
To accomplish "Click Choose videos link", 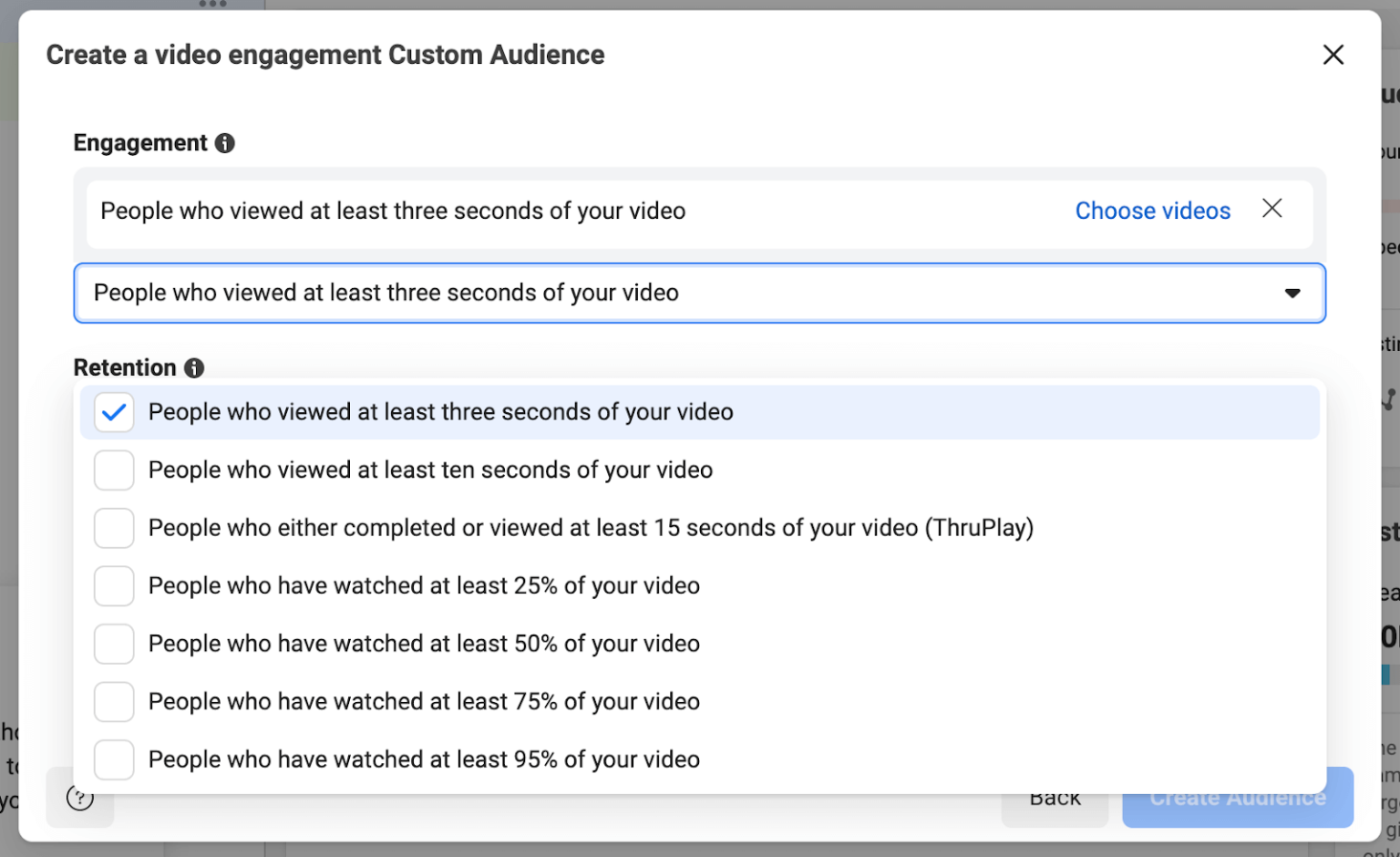I will click(x=1152, y=211).
